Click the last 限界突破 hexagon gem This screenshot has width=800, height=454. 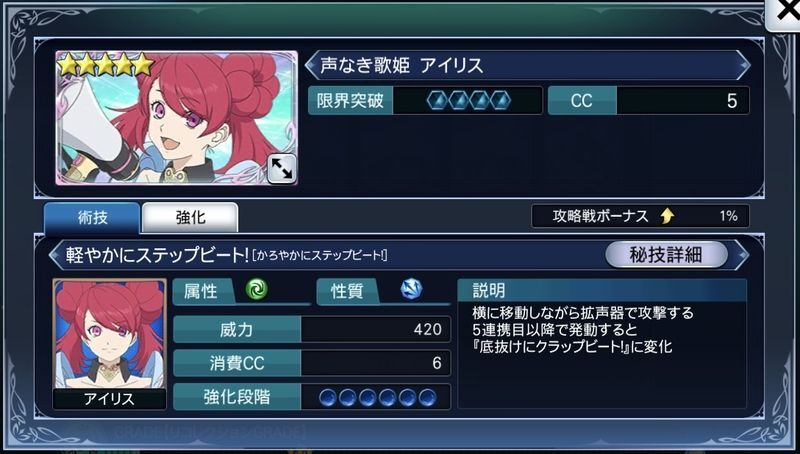(x=501, y=100)
